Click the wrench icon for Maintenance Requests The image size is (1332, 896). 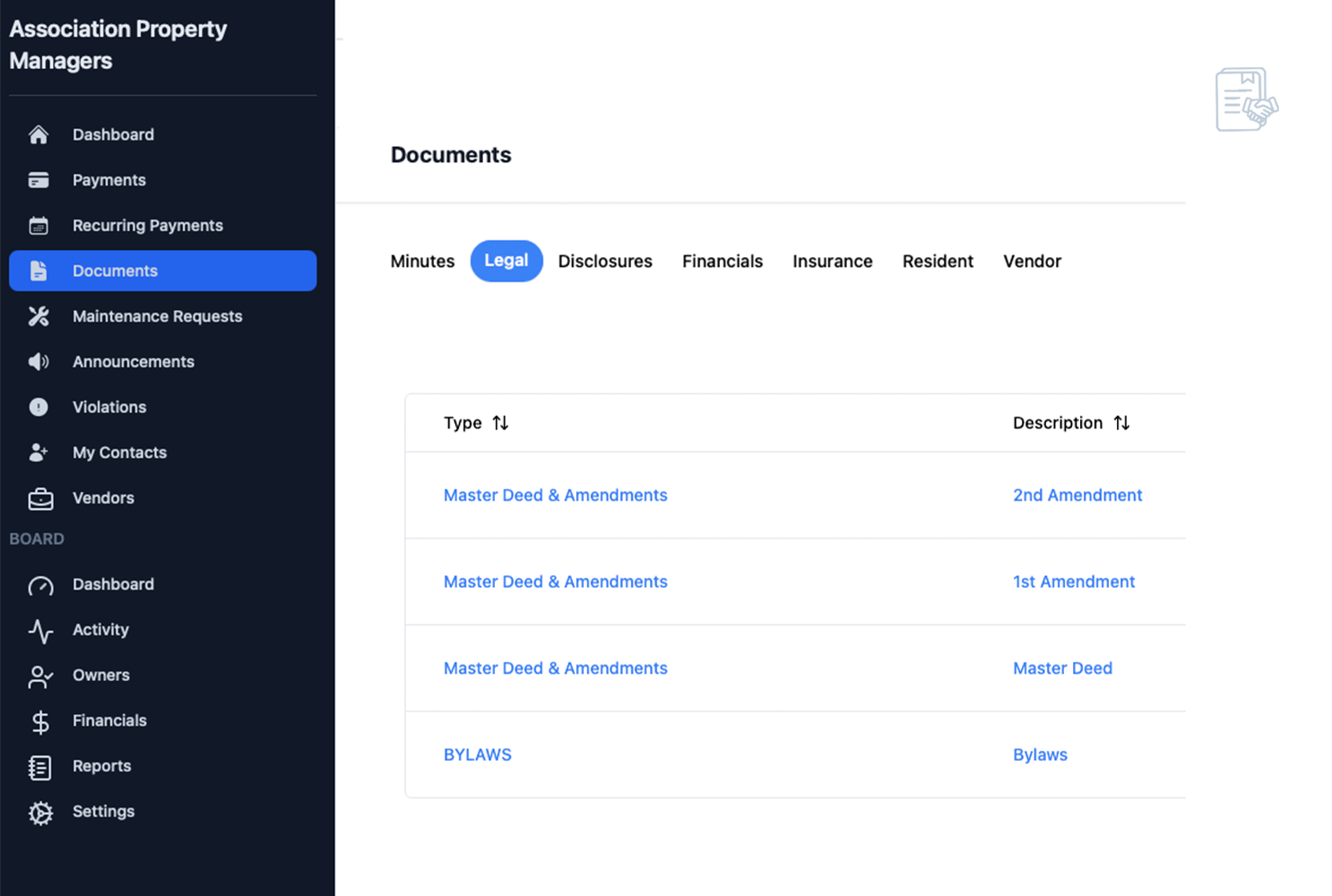pos(39,316)
